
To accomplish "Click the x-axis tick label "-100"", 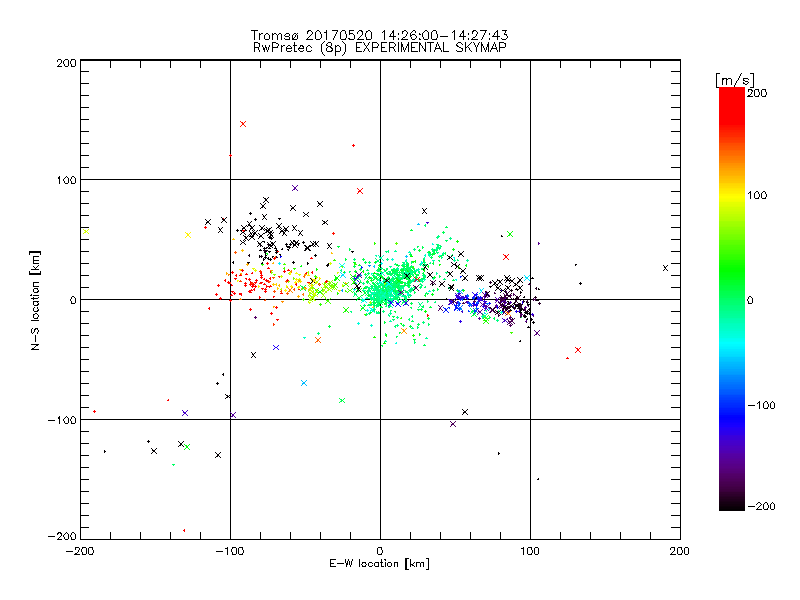I will click(230, 551).
